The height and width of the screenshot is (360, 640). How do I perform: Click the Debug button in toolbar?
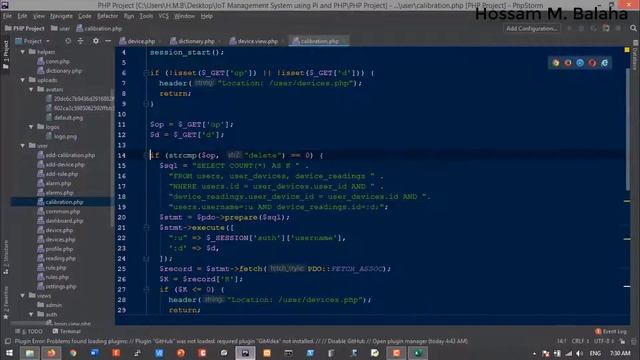pyautogui.click(x=581, y=28)
